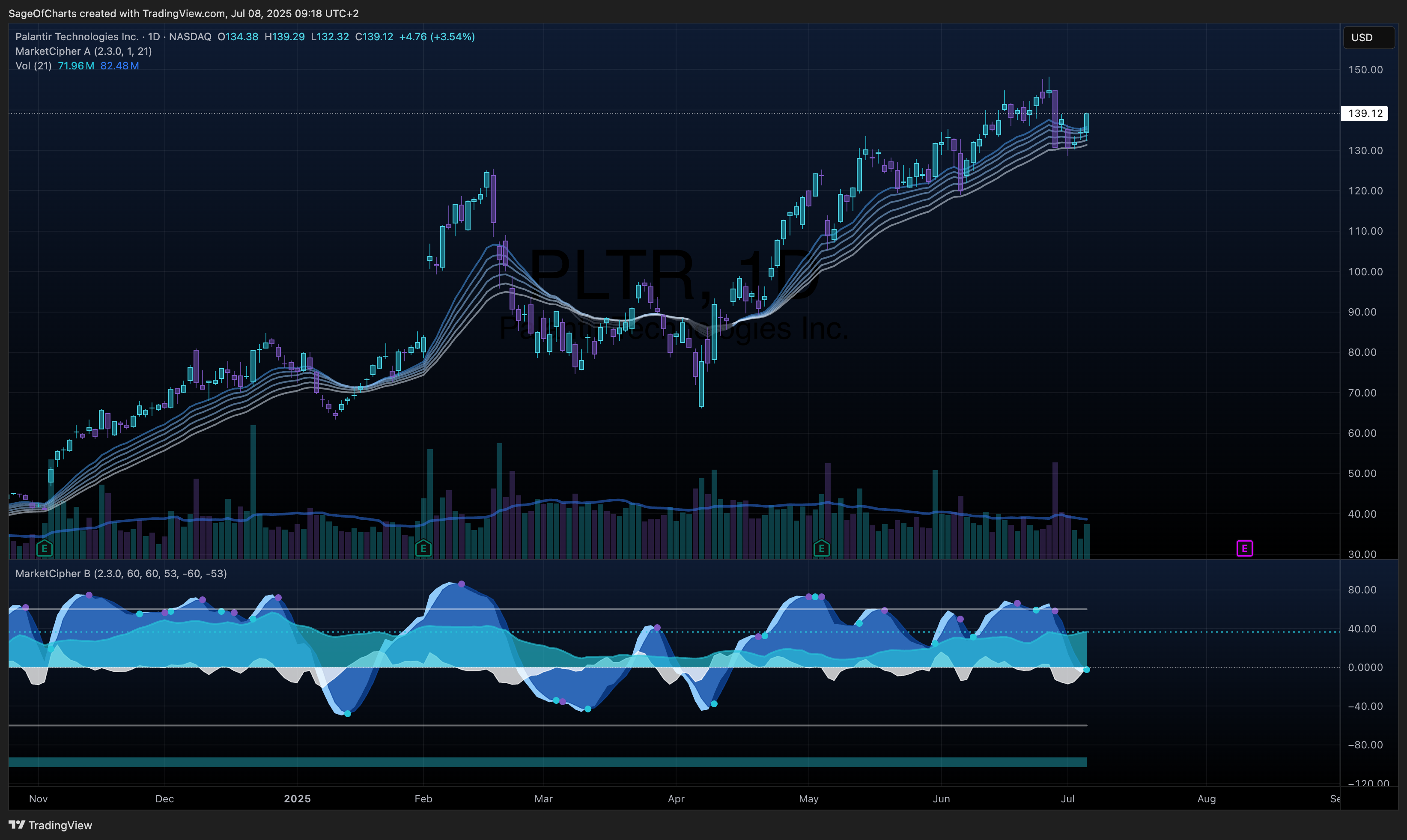Click the latest candlestick at 139.12

[x=1087, y=122]
